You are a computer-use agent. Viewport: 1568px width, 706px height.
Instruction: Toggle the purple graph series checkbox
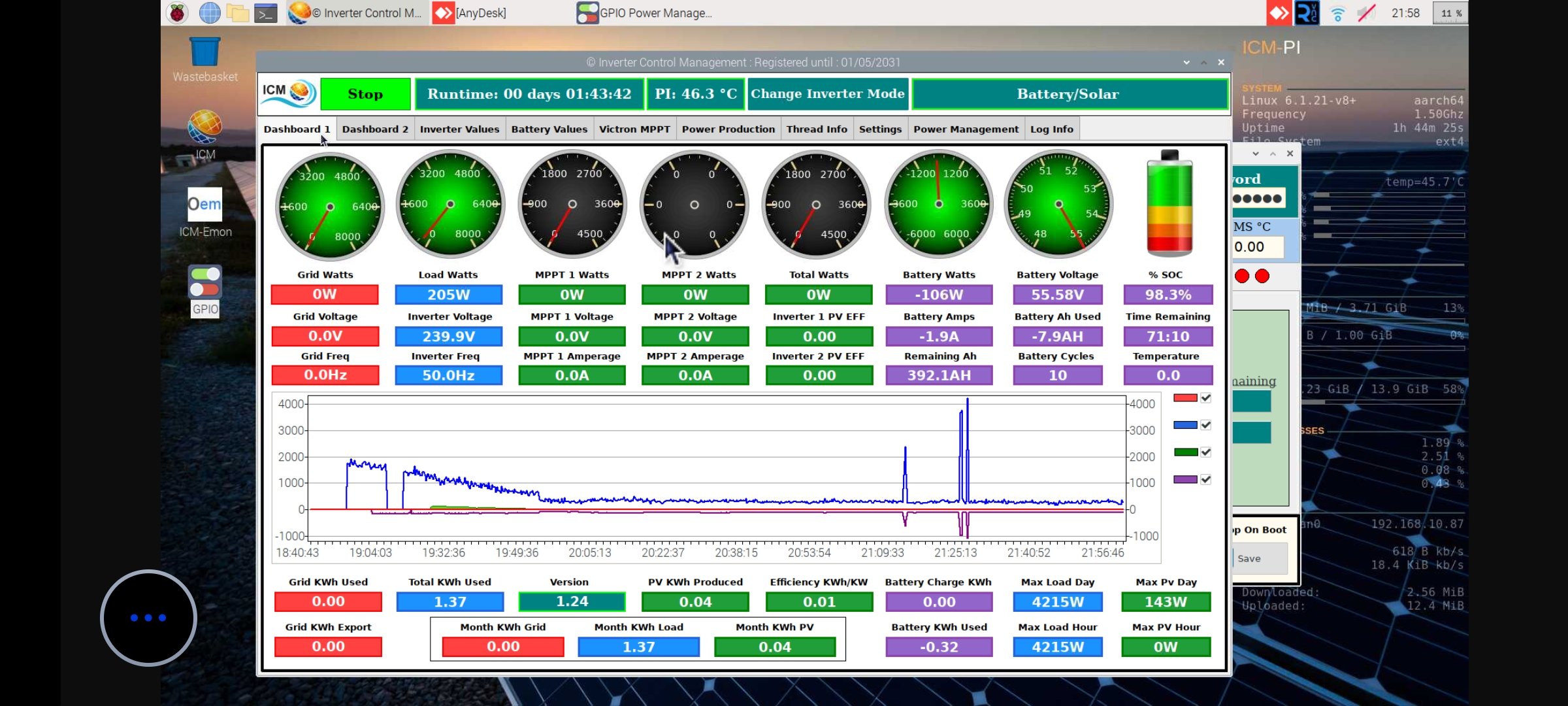(1206, 479)
